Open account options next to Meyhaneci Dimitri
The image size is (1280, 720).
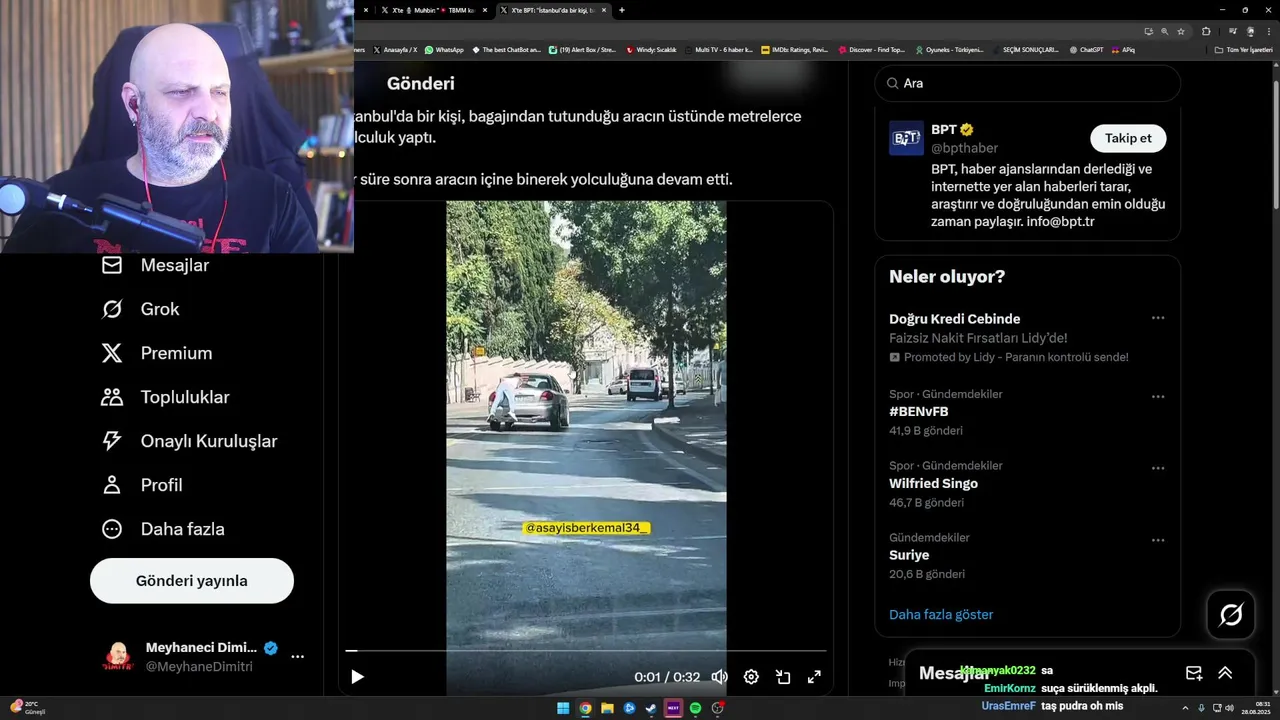tap(297, 657)
